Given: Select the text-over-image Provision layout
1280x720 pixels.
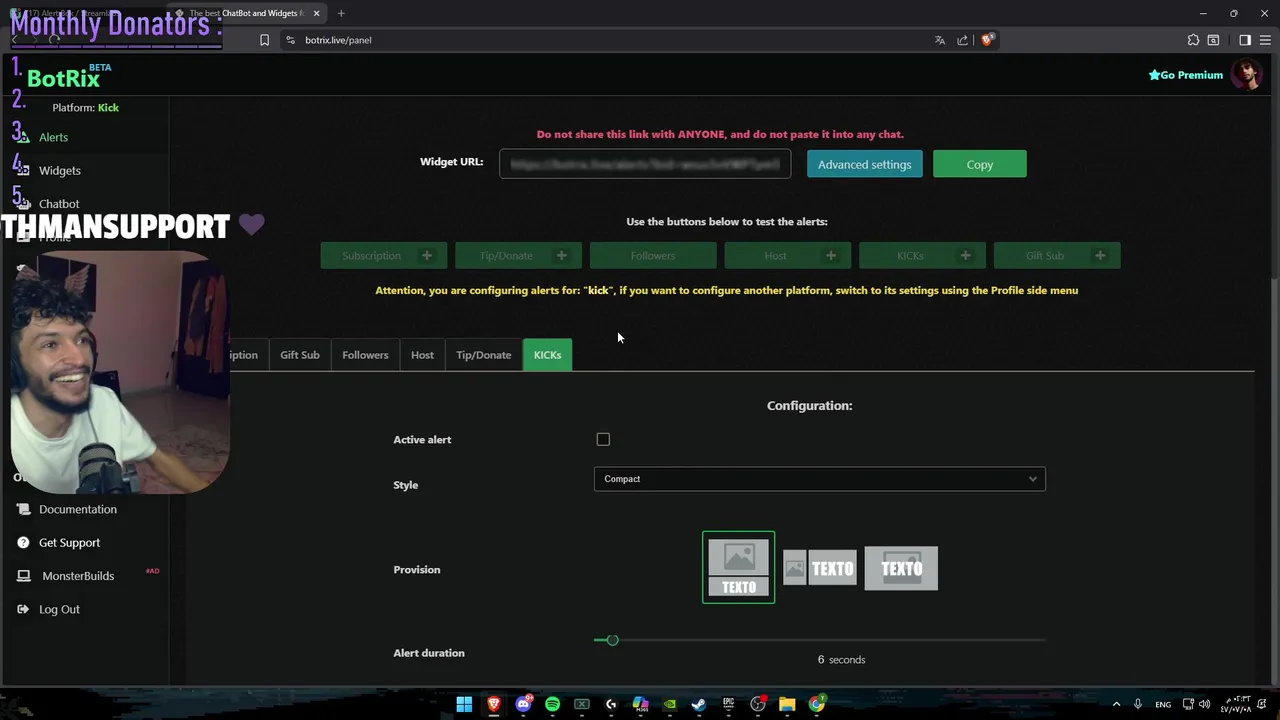Looking at the screenshot, I should [x=901, y=568].
